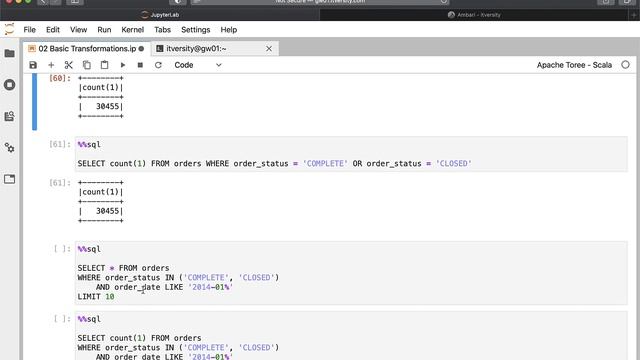Image resolution: width=640 pixels, height=360 pixels.
Task: Open the View menu
Action: tap(78, 30)
